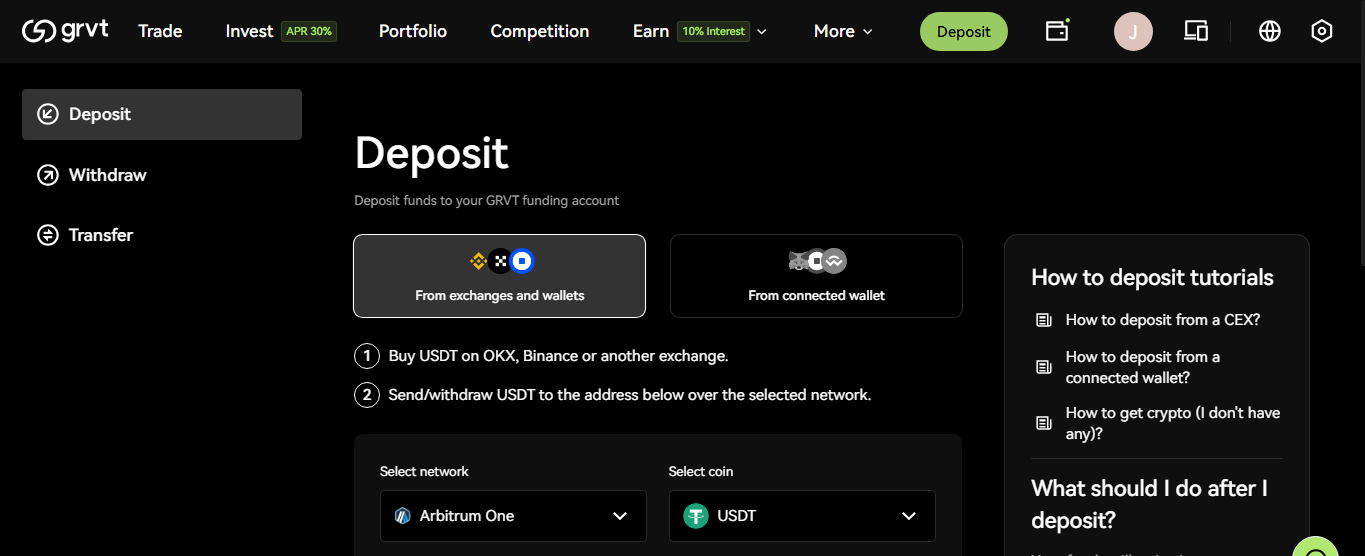Expand the More menu
This screenshot has height=556, width=1365.
843,31
